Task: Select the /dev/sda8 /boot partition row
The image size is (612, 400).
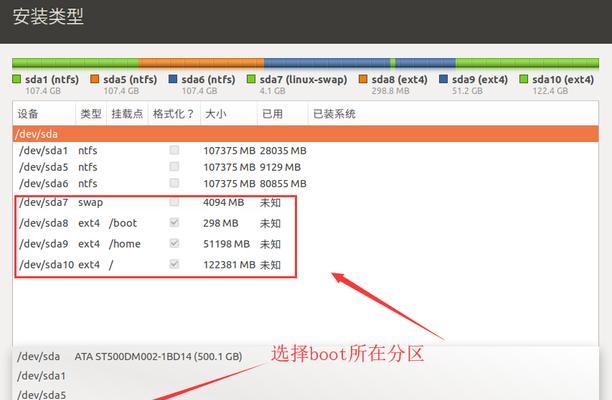Action: click(305, 223)
